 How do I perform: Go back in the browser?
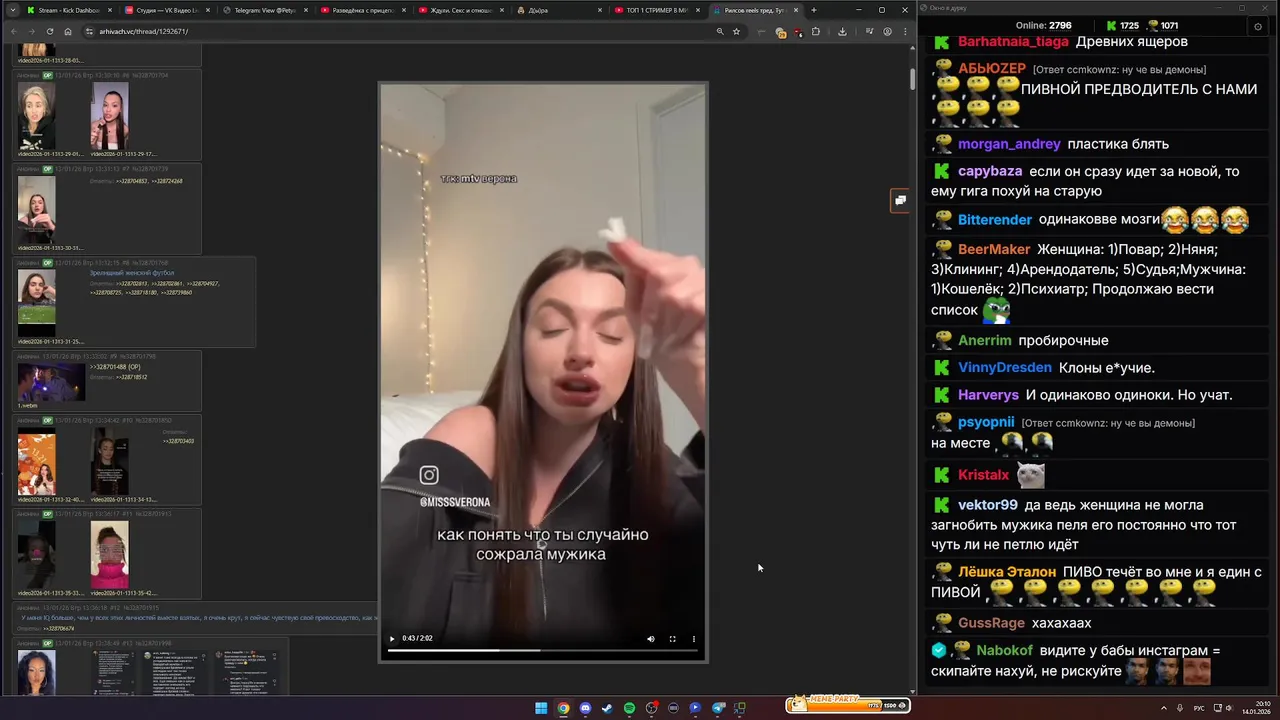click(x=14, y=31)
